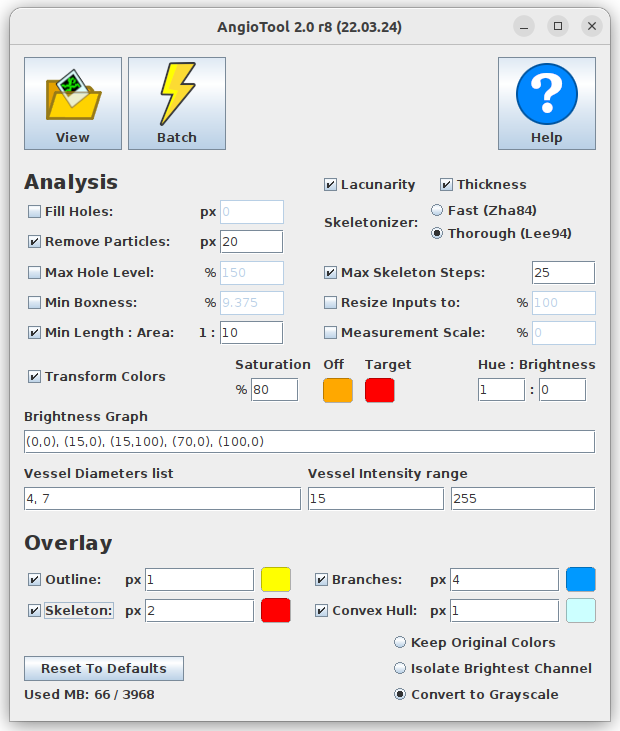620x731 pixels.
Task: Open the red Target color swatch
Action: click(380, 390)
